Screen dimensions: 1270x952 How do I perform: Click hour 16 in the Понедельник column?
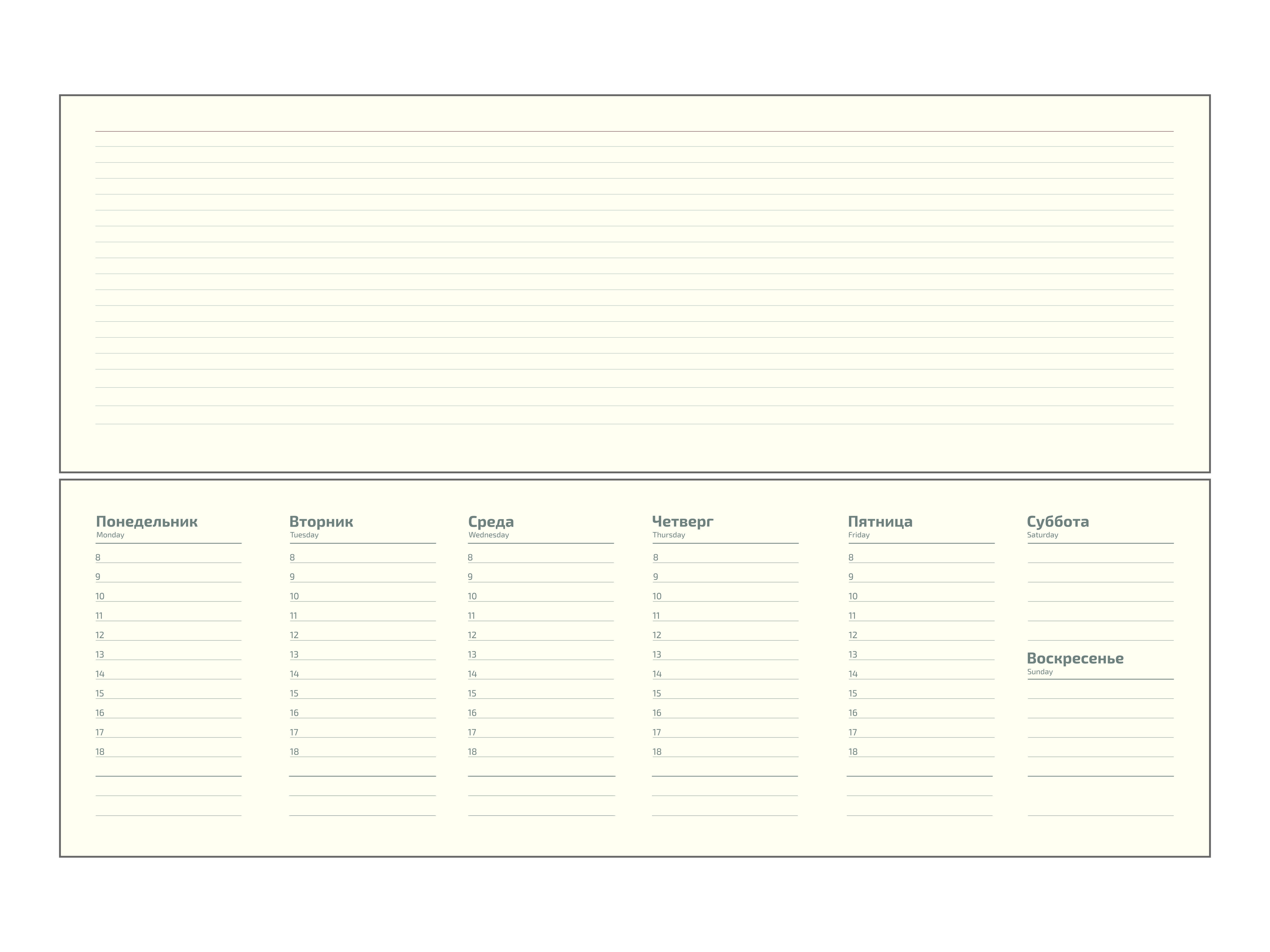click(x=100, y=713)
